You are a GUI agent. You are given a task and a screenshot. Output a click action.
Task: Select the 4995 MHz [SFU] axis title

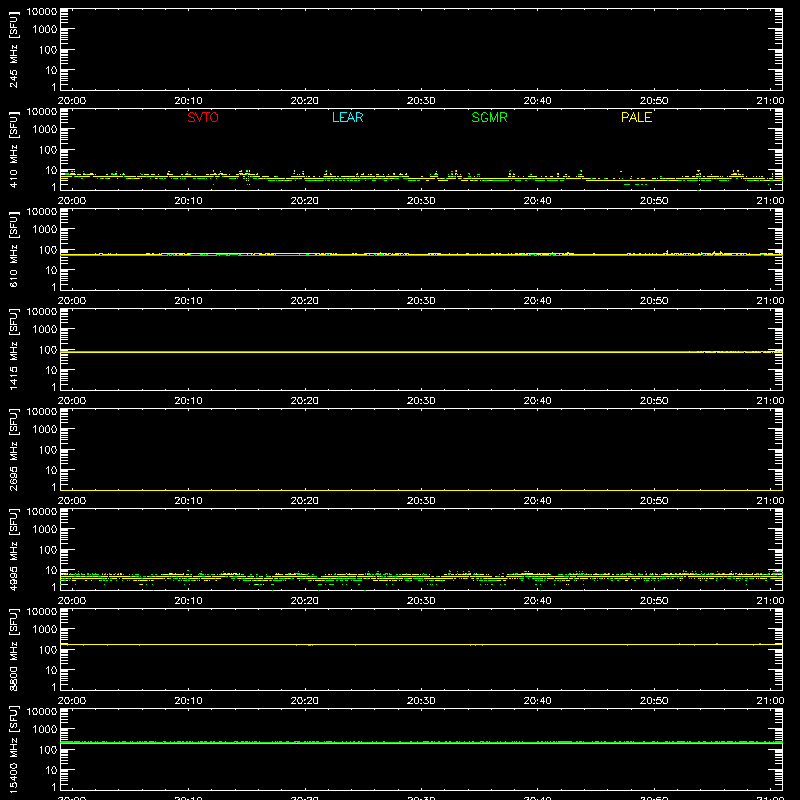[x=13, y=549]
